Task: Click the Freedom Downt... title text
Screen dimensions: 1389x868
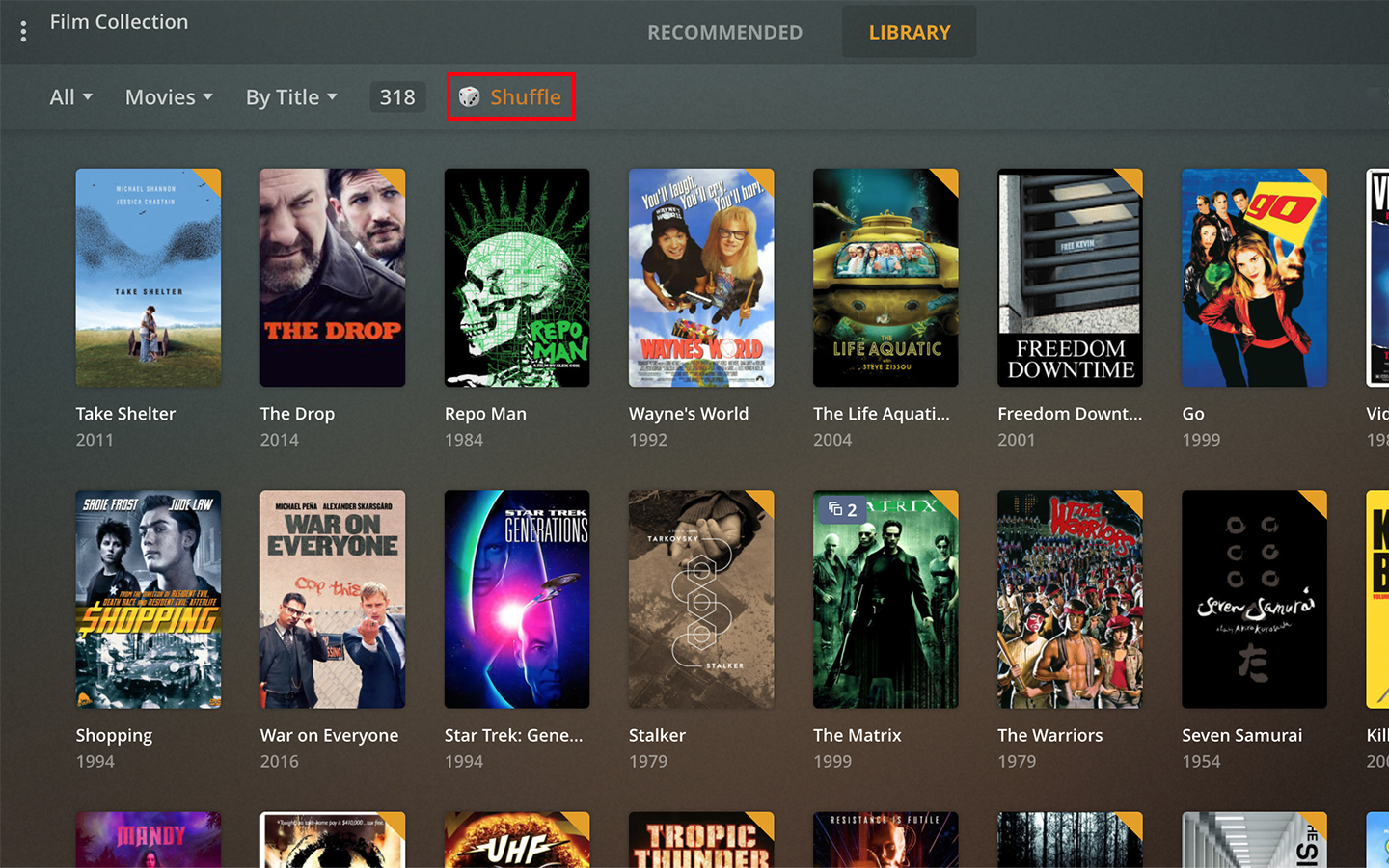Action: pyautogui.click(x=1070, y=414)
